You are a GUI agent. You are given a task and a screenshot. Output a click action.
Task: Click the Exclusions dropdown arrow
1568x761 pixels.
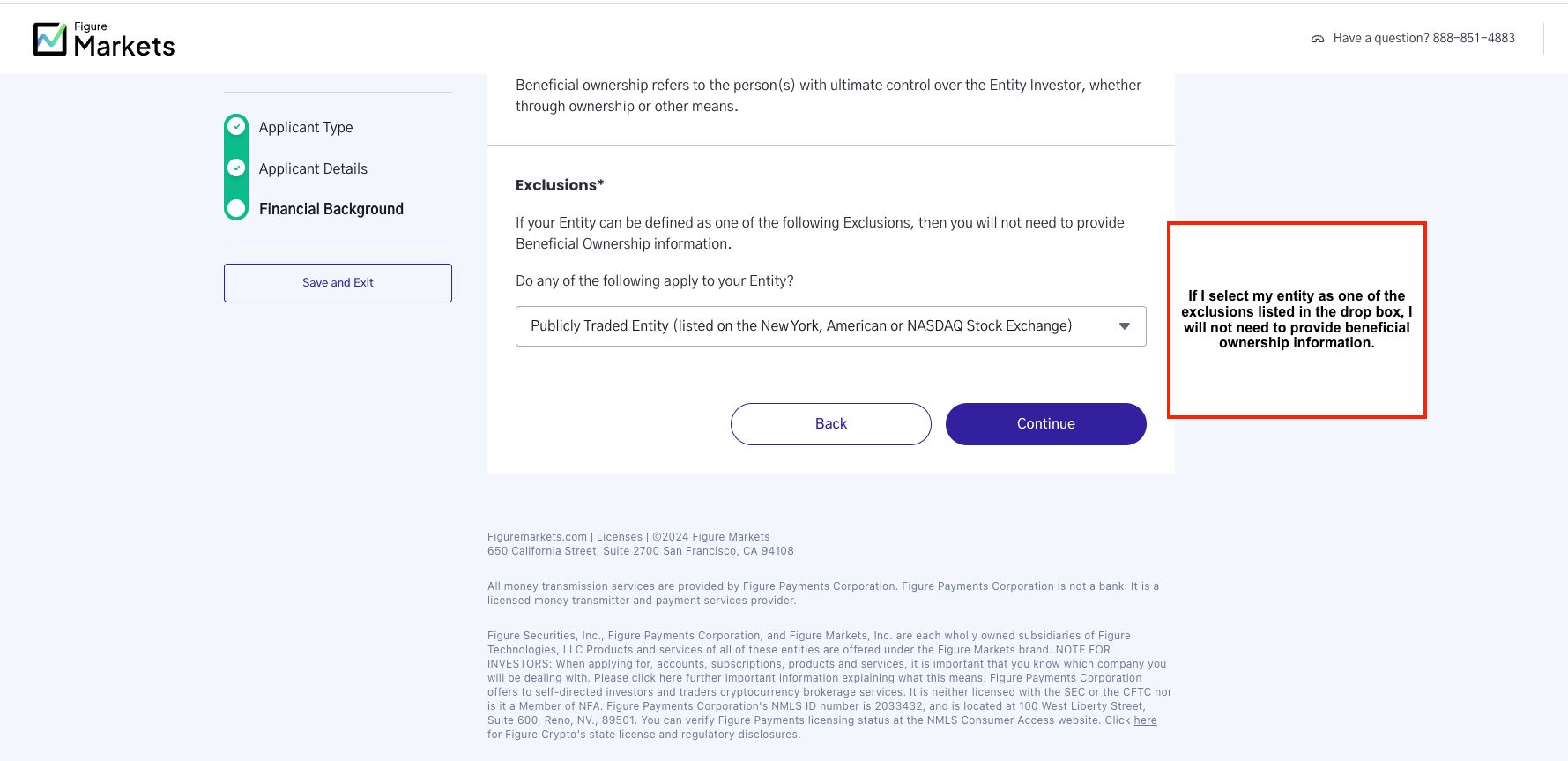pos(1124,326)
